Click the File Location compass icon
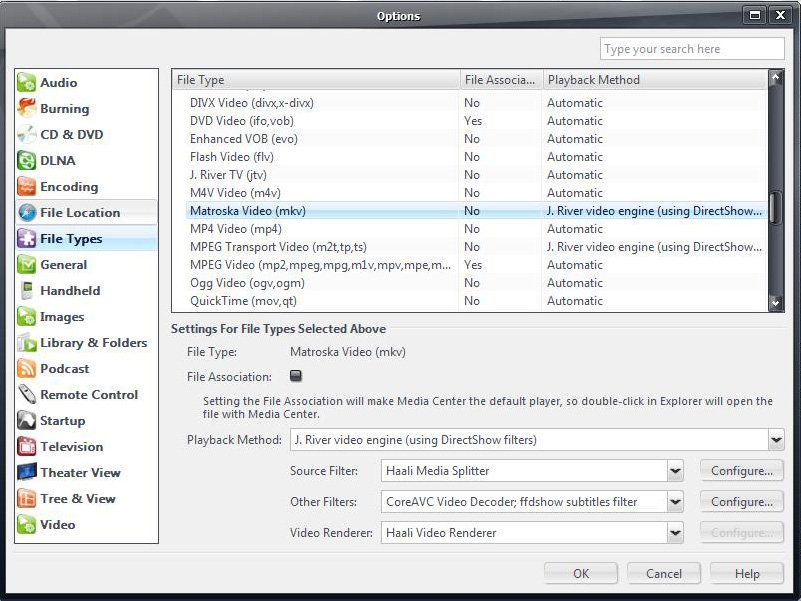 (27, 213)
